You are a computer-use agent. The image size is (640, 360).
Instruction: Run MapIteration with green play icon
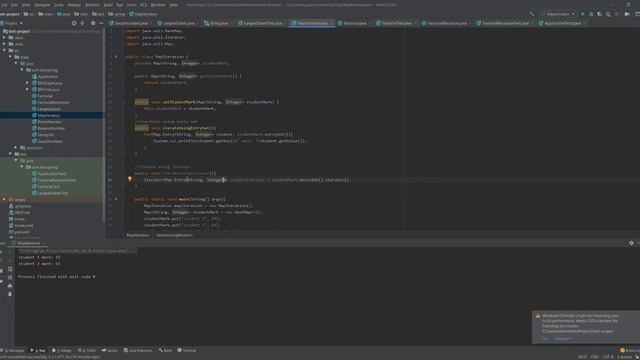point(583,14)
